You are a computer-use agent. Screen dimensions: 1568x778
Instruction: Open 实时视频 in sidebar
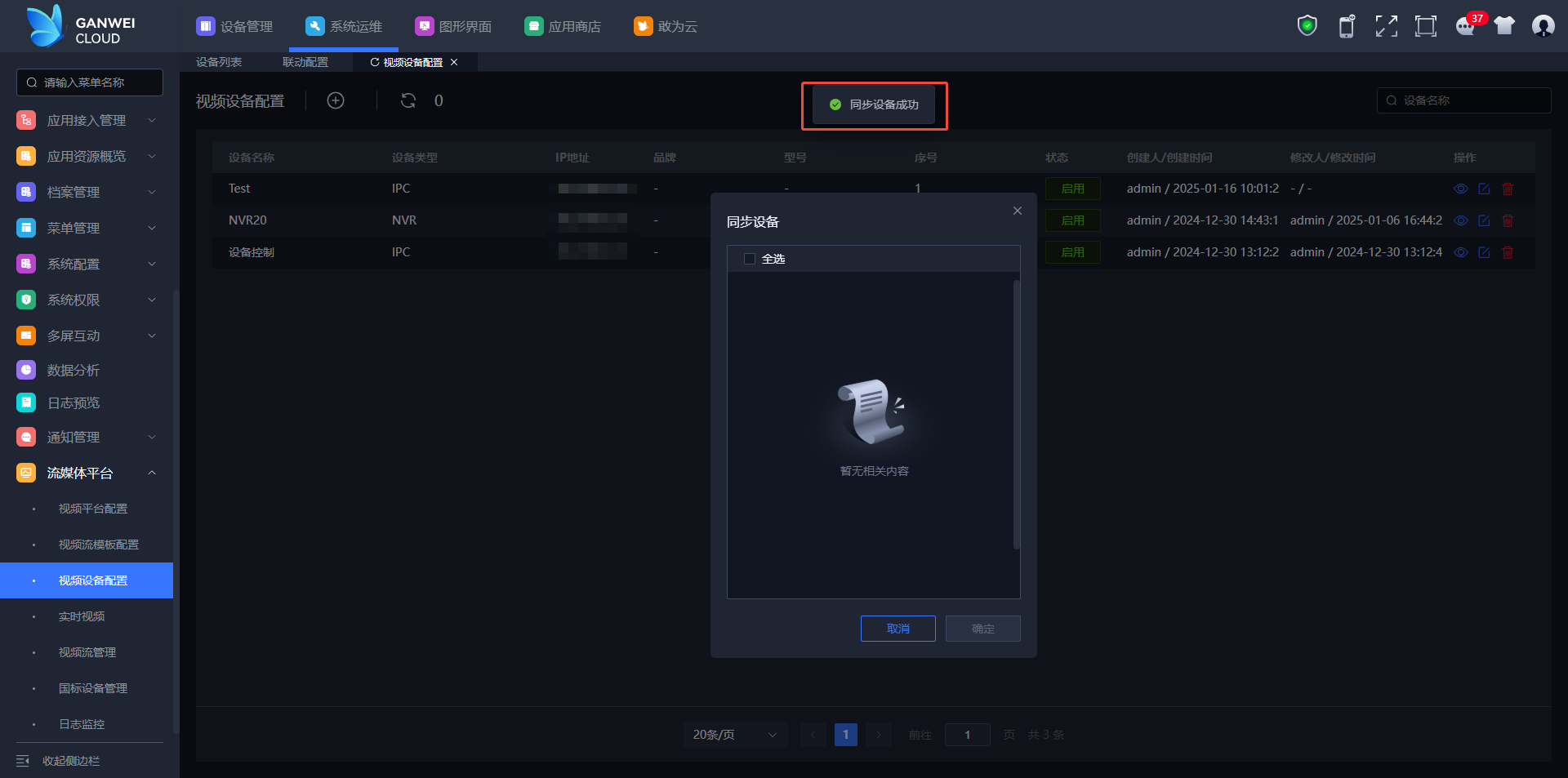point(82,616)
